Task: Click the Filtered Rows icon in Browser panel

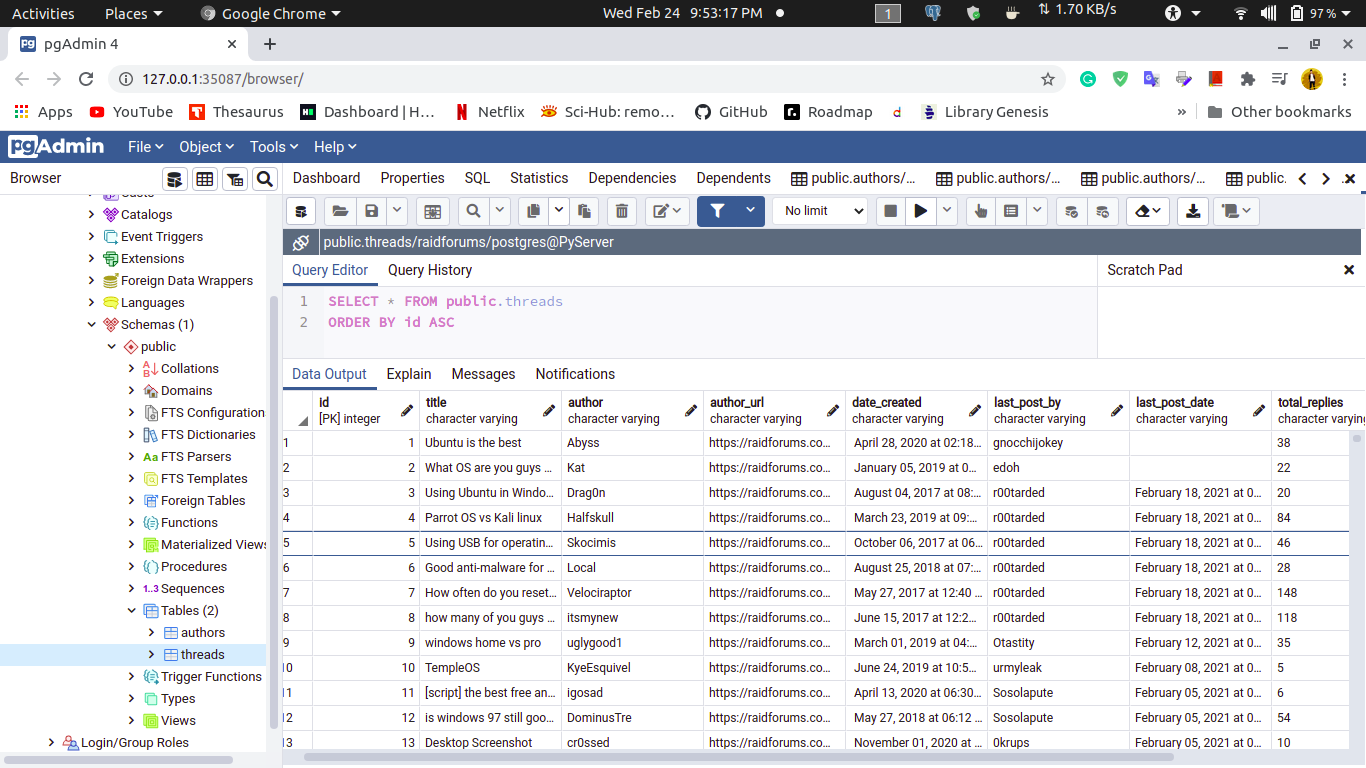Action: [235, 179]
